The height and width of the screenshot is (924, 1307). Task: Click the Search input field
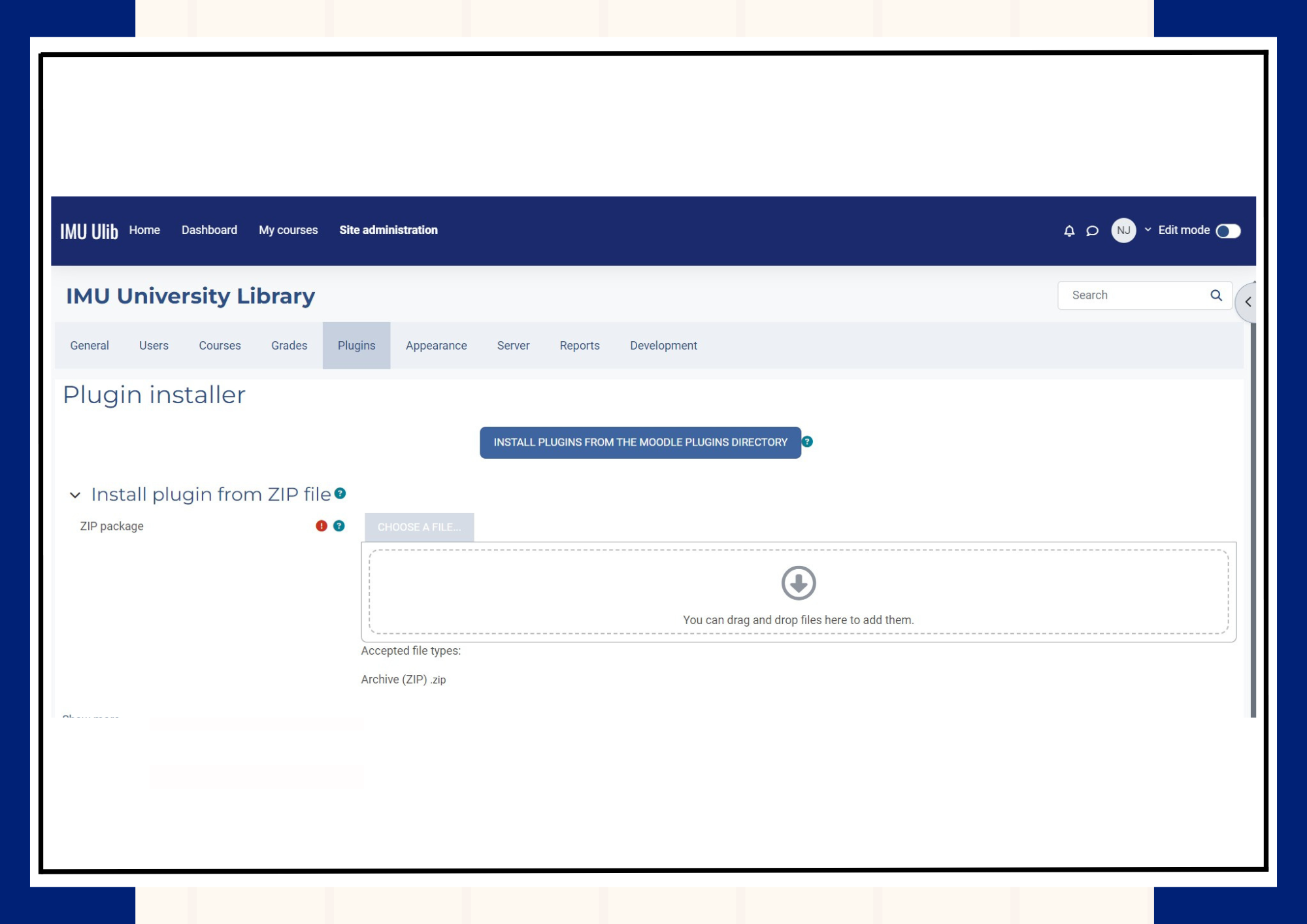pos(1137,295)
